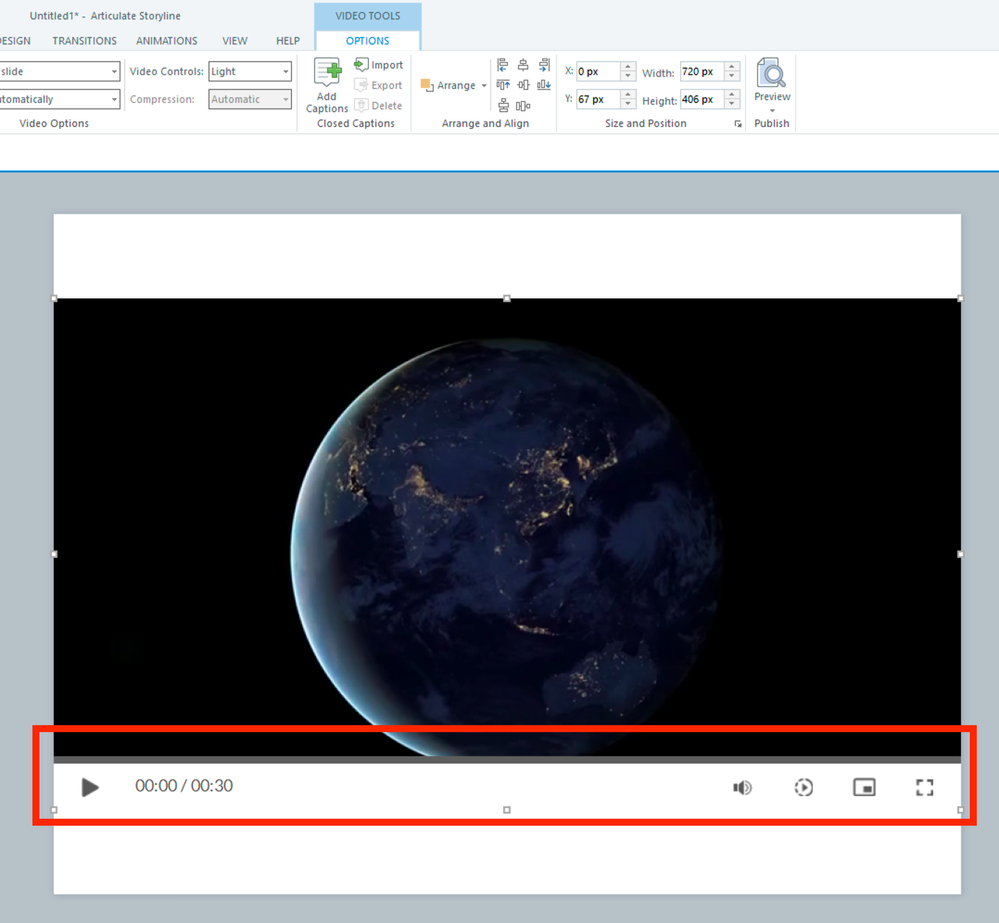Image resolution: width=999 pixels, height=923 pixels.
Task: Click the X position input field
Action: click(598, 72)
